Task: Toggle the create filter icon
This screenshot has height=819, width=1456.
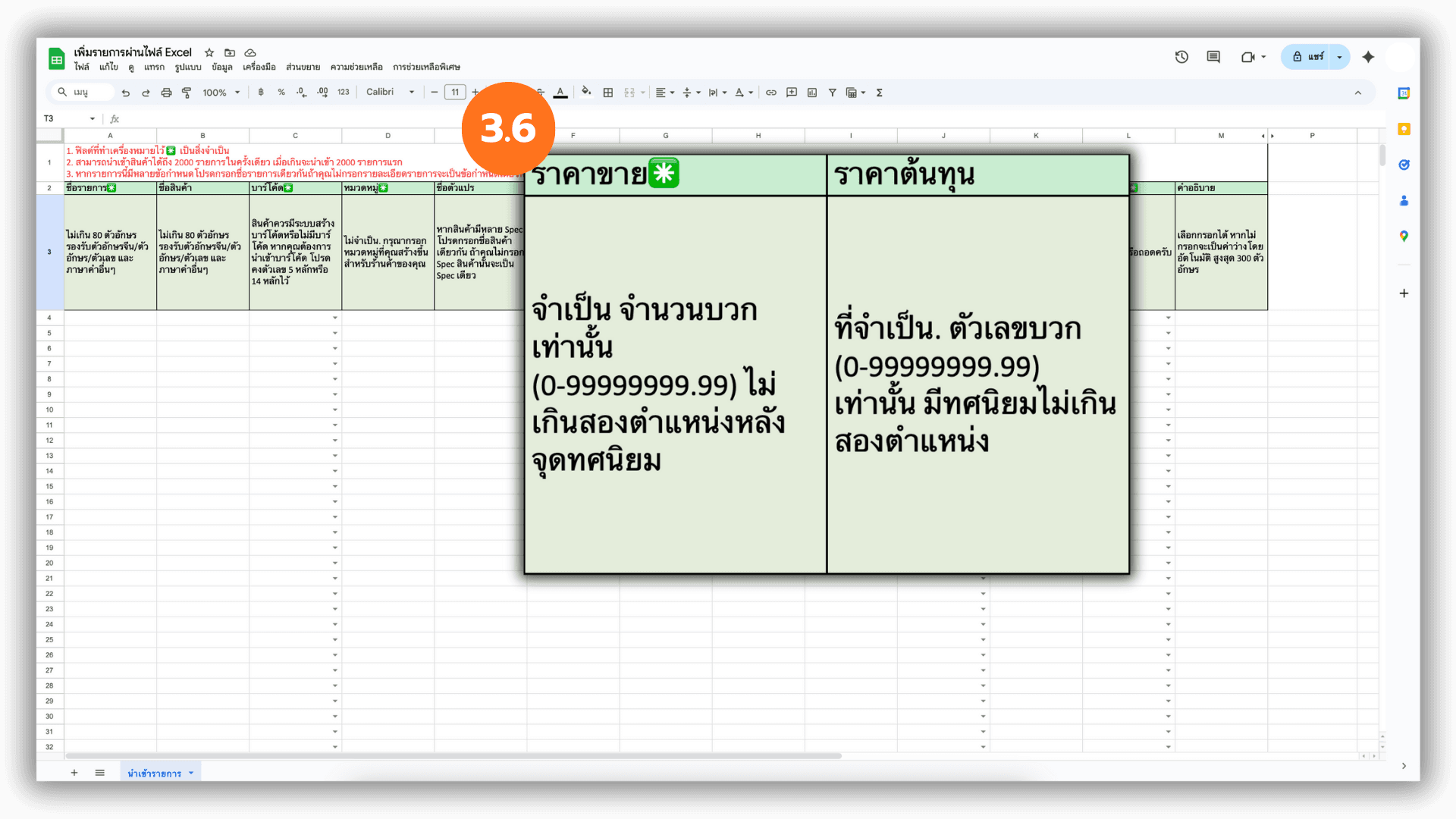Action: click(x=832, y=93)
